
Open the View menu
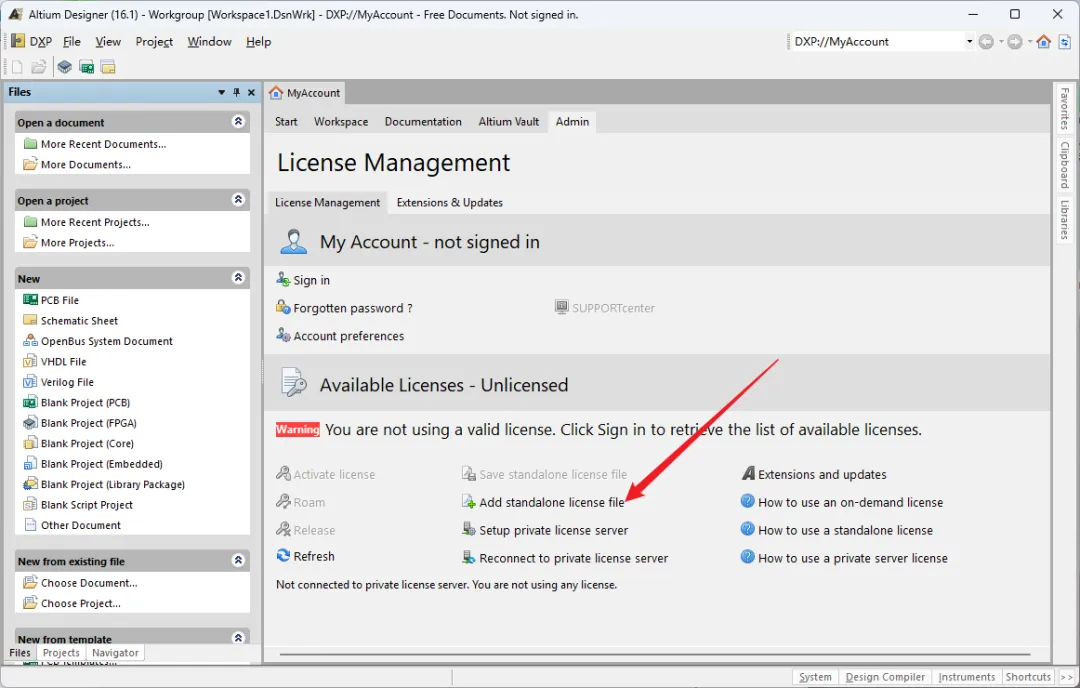click(x=108, y=41)
